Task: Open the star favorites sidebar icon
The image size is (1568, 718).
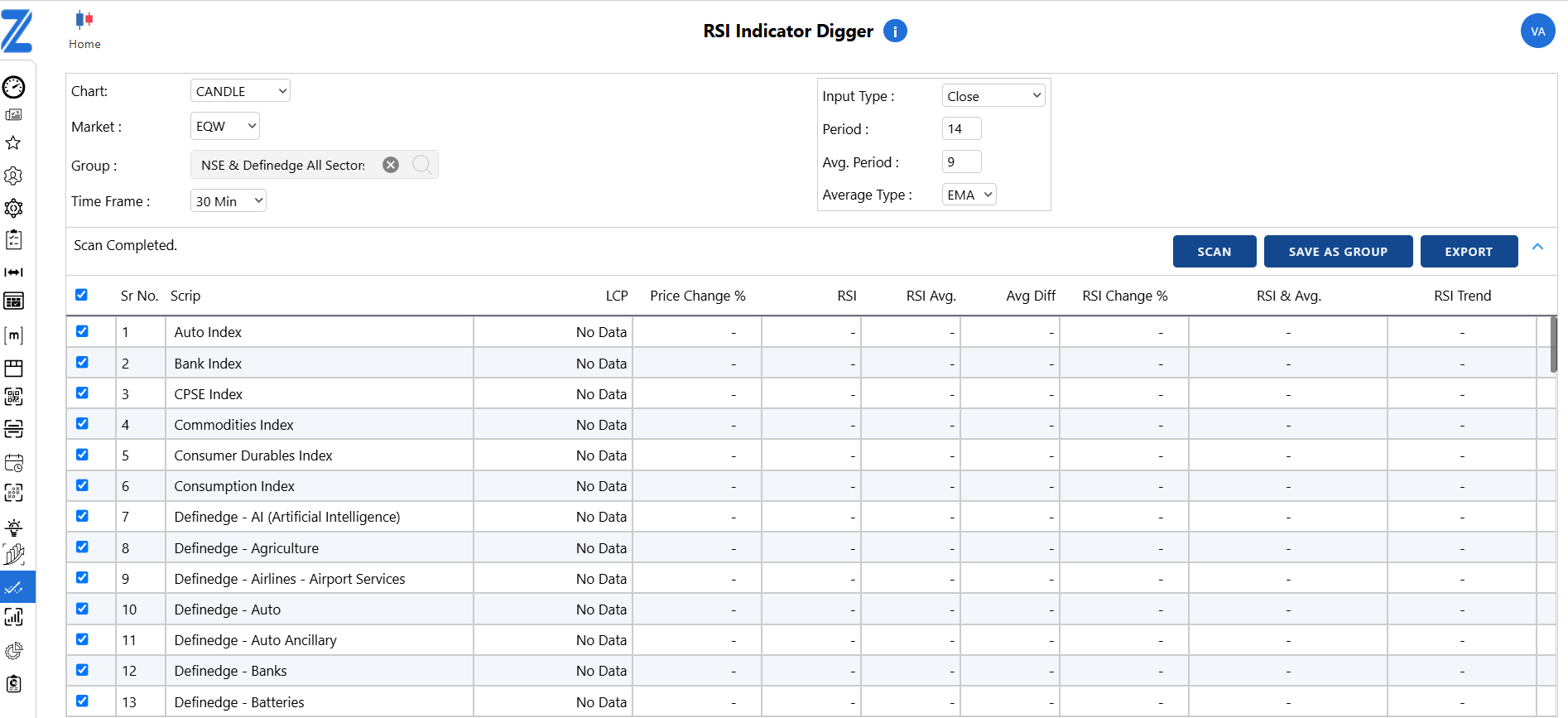Action: (13, 143)
